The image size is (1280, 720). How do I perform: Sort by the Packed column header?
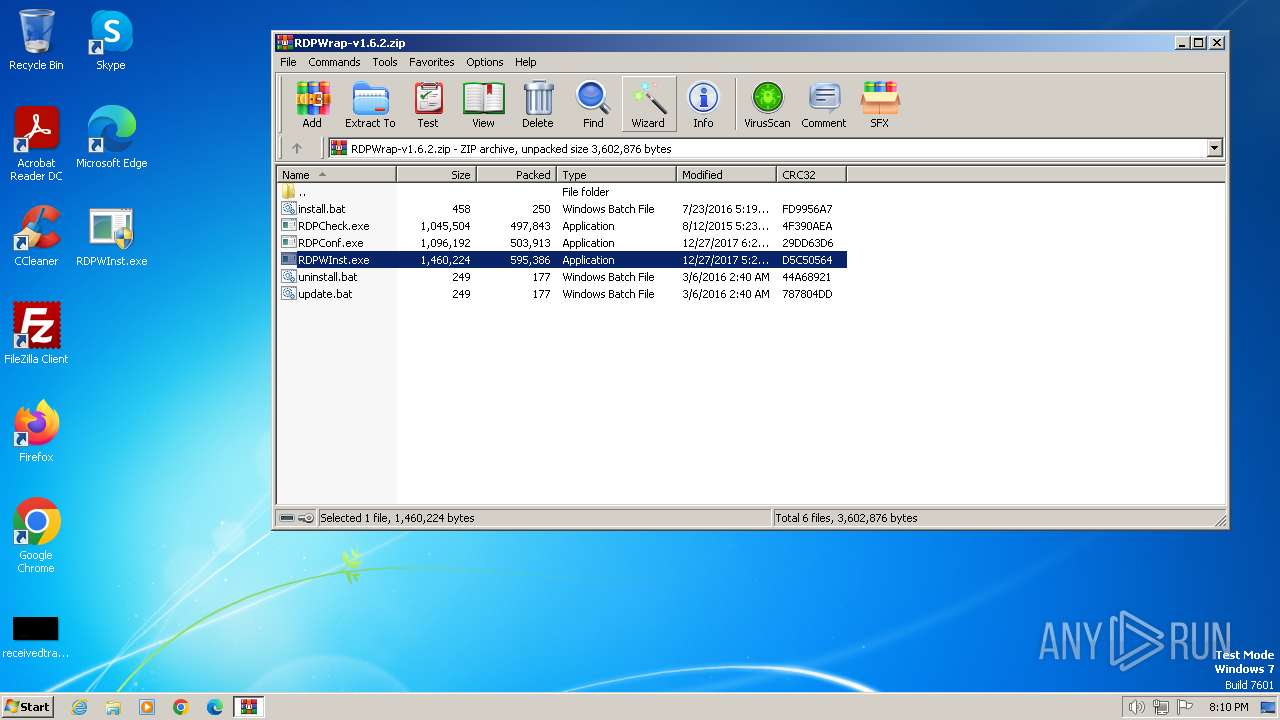coord(516,174)
